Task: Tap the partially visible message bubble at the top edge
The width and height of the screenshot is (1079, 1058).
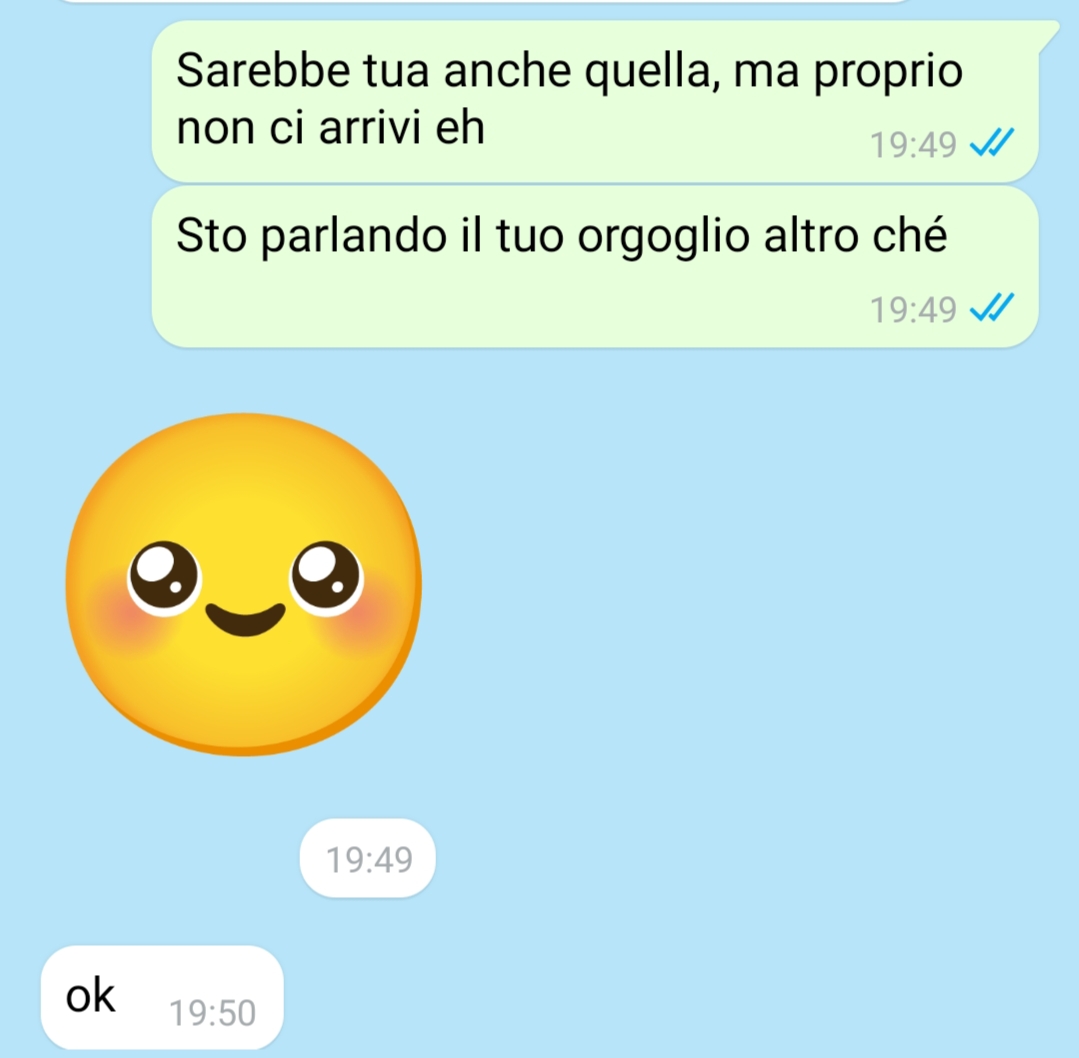Action: (x=485, y=1)
